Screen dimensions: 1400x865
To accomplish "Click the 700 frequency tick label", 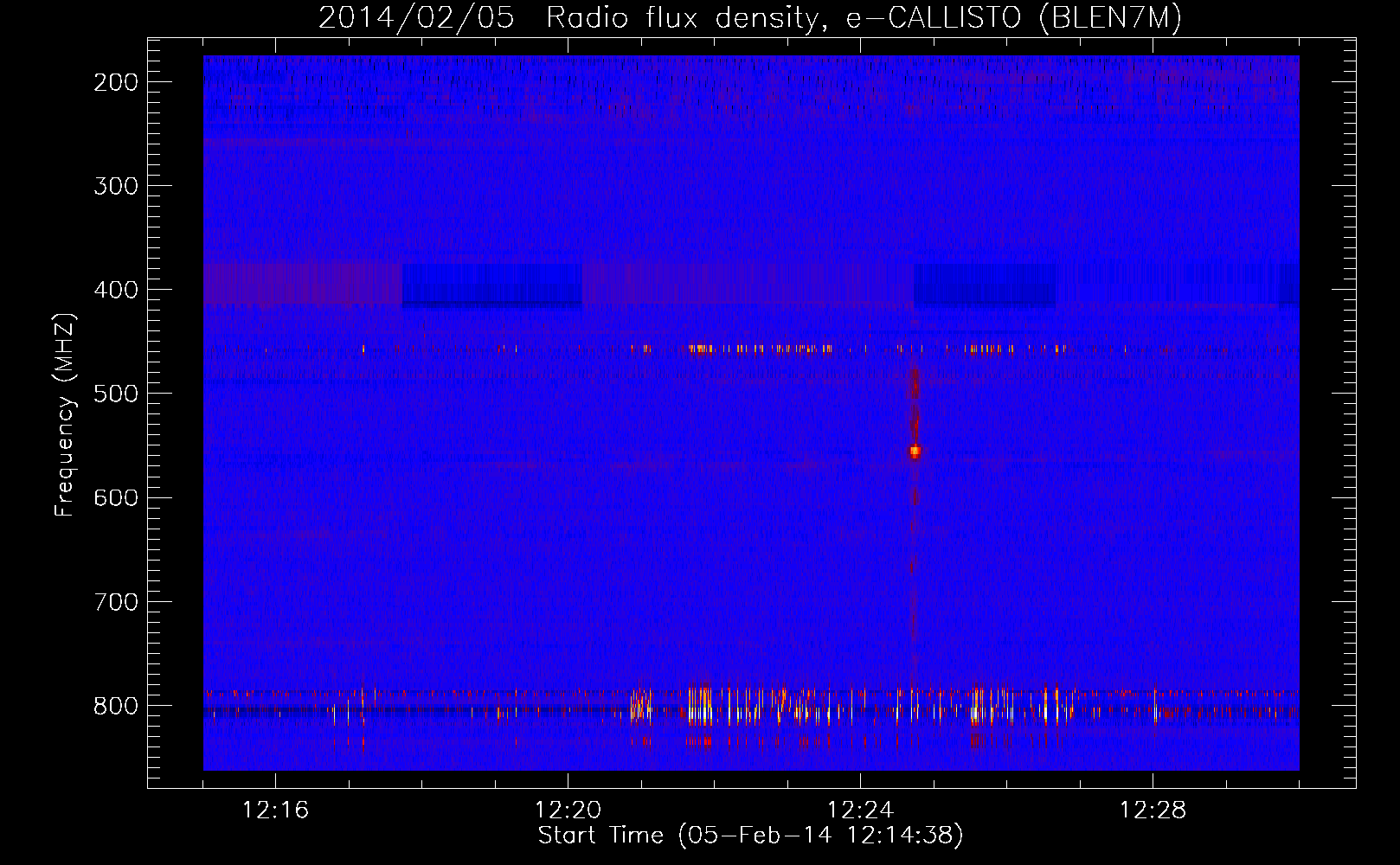I will pos(116,601).
